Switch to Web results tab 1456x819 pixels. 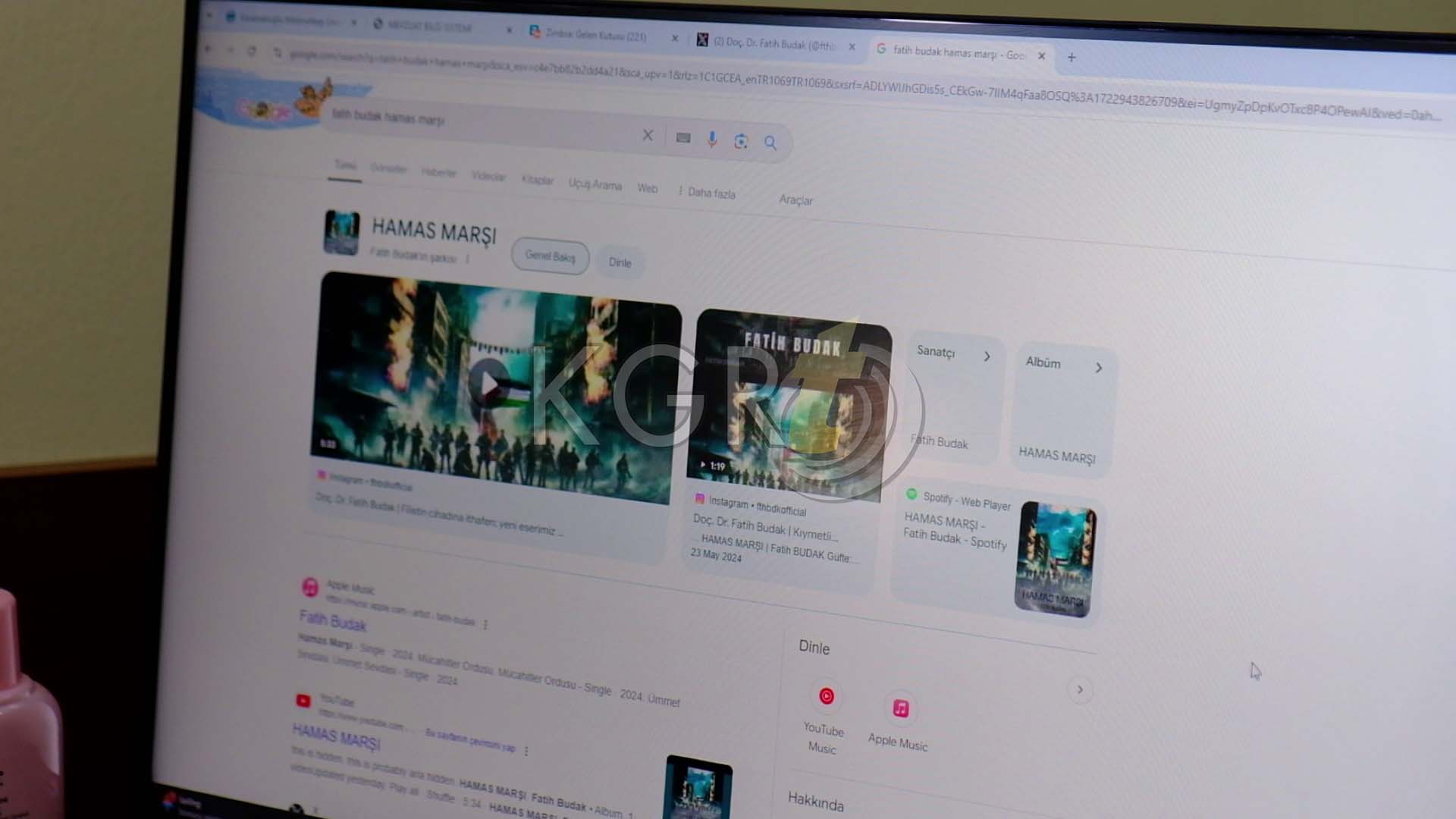648,188
